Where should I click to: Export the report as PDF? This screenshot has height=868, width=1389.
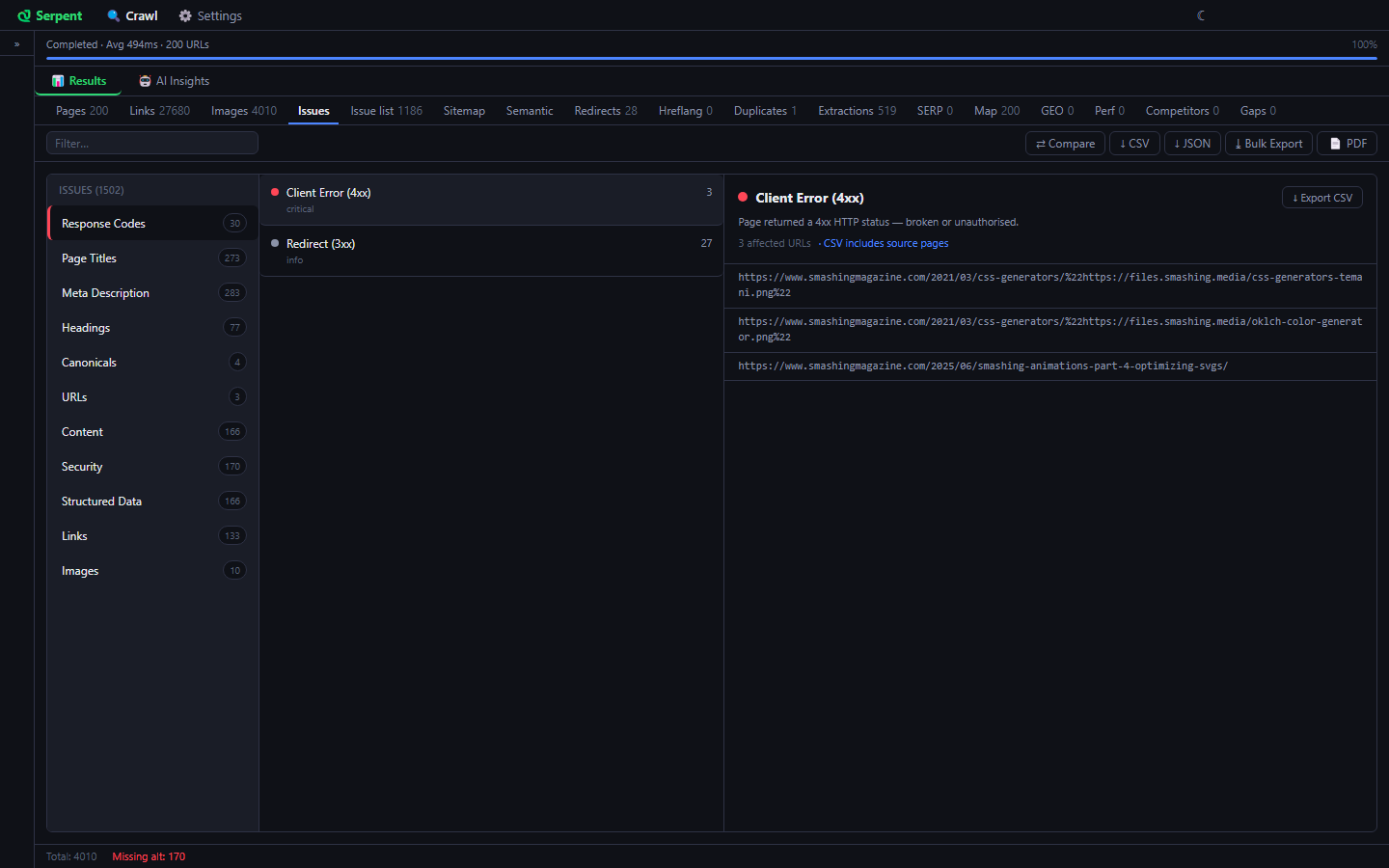pyautogui.click(x=1348, y=144)
